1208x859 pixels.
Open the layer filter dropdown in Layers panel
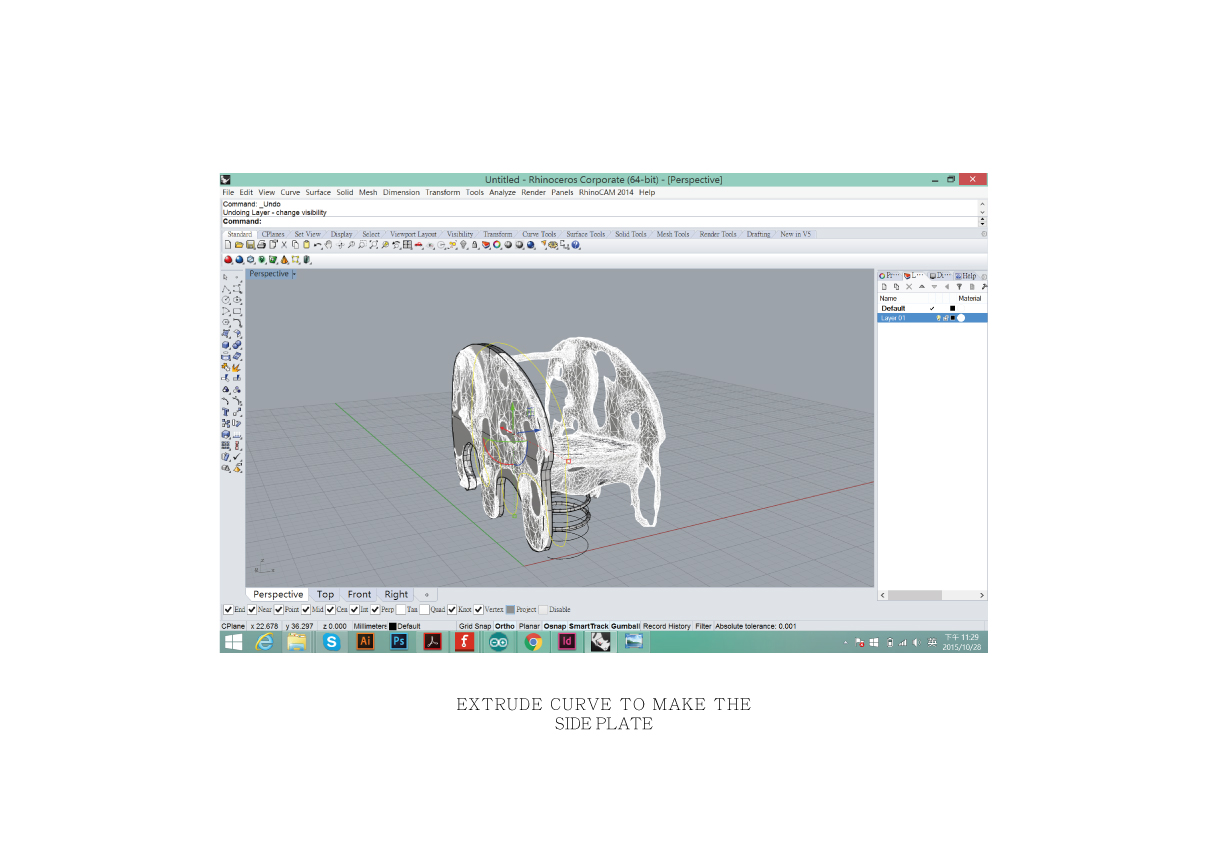click(x=960, y=287)
